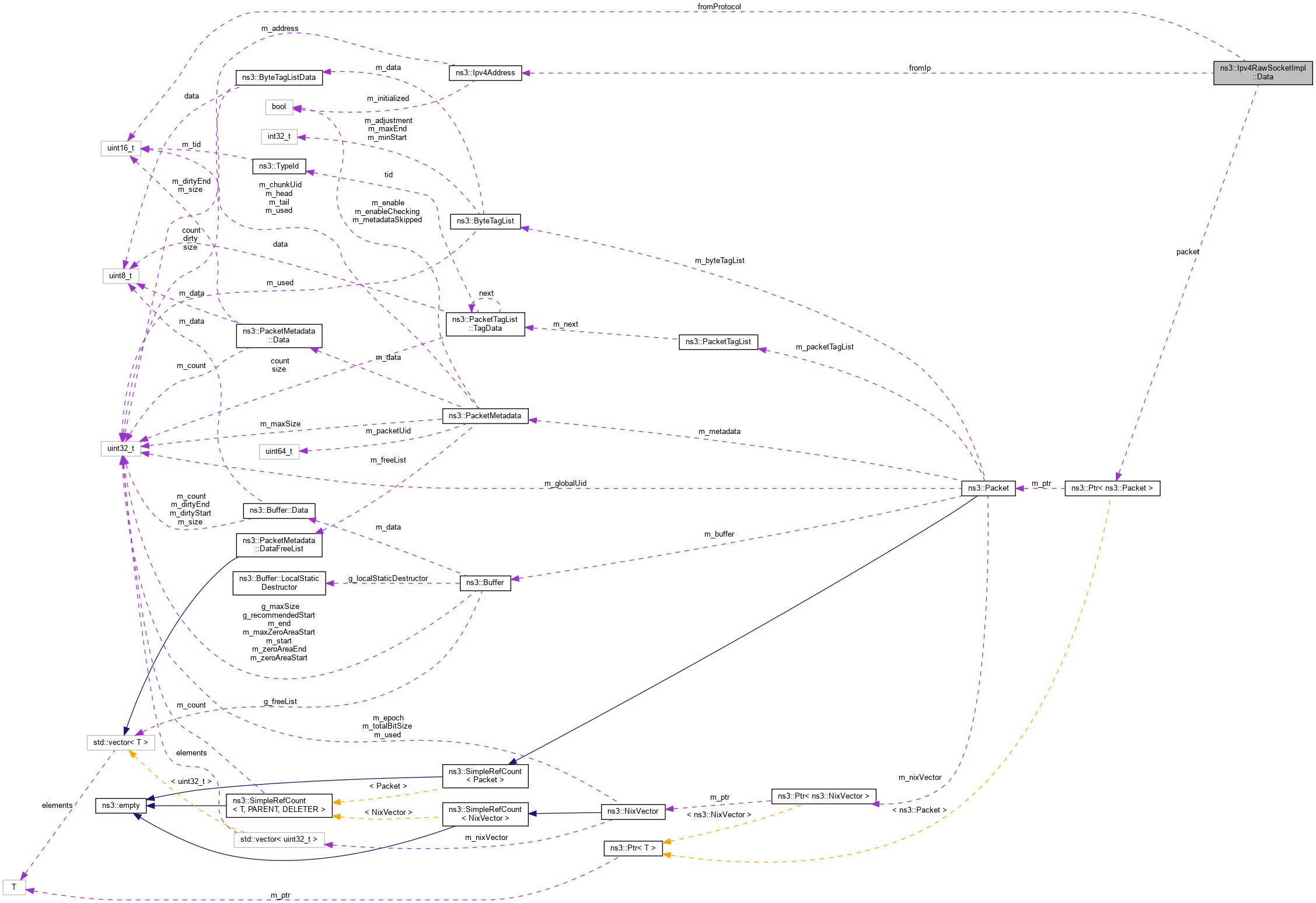Open the ns3::PacketTagList::TagData node

tap(485, 324)
